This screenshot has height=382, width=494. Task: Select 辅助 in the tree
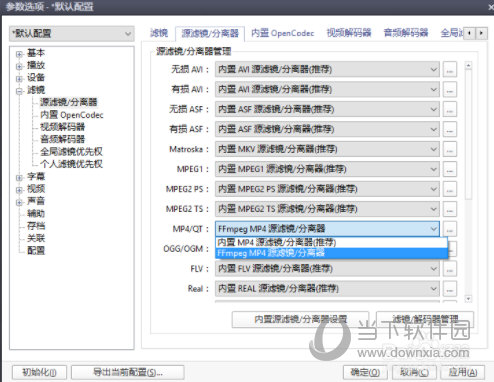click(x=36, y=213)
